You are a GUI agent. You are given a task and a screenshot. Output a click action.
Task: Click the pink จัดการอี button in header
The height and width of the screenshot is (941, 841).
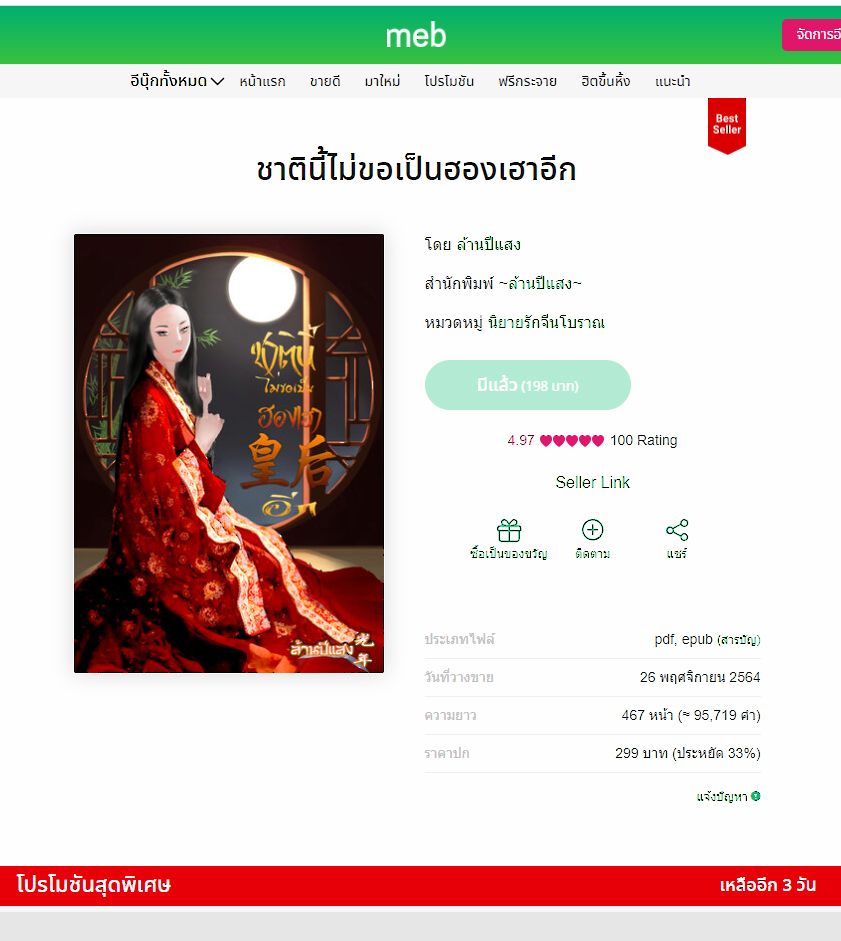(x=812, y=35)
